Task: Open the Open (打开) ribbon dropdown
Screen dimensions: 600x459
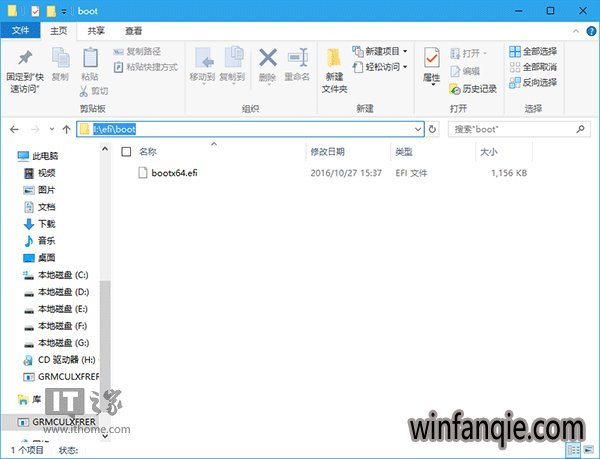Action: coord(468,53)
